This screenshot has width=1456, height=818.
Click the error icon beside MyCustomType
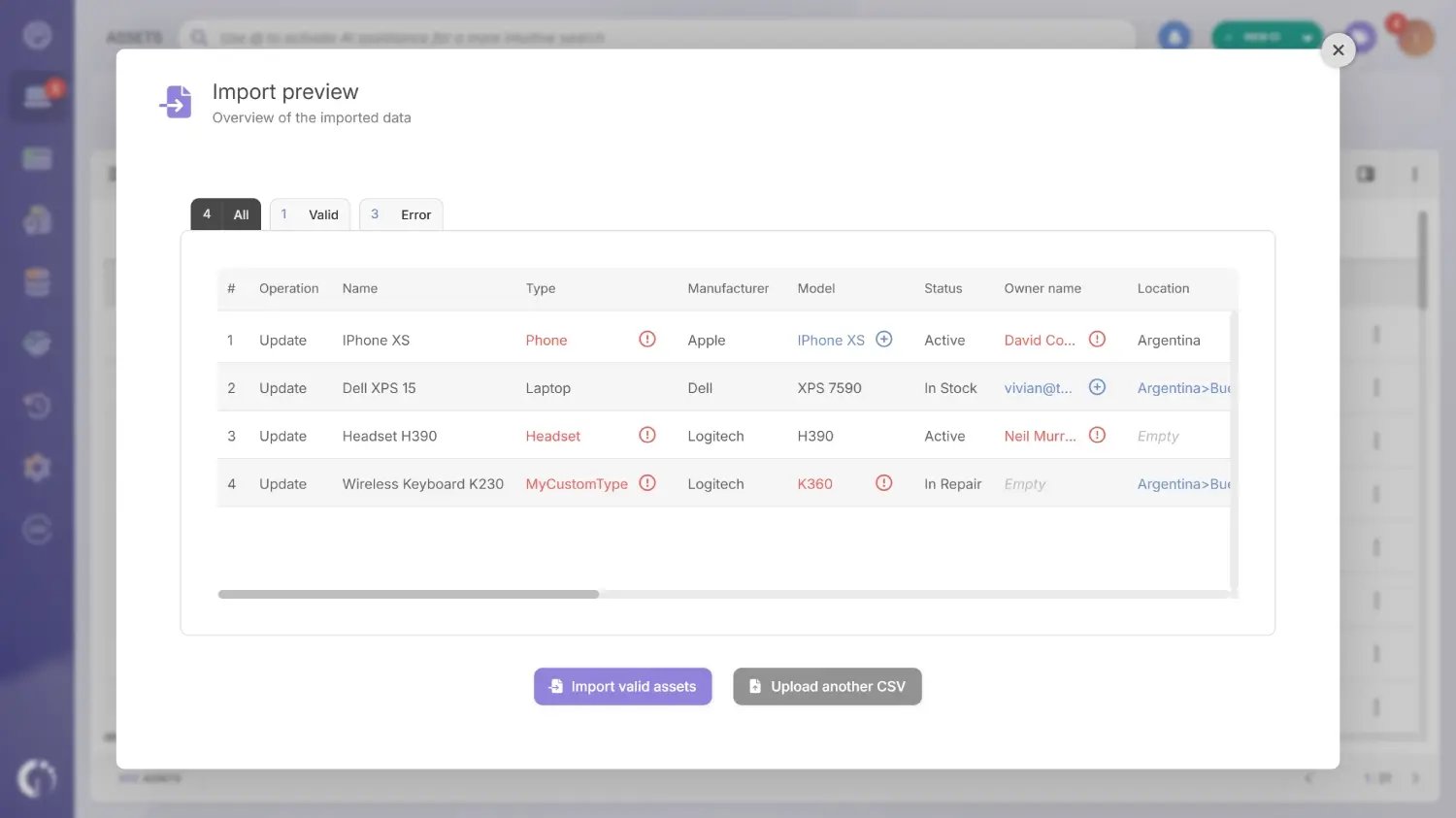coord(647,482)
